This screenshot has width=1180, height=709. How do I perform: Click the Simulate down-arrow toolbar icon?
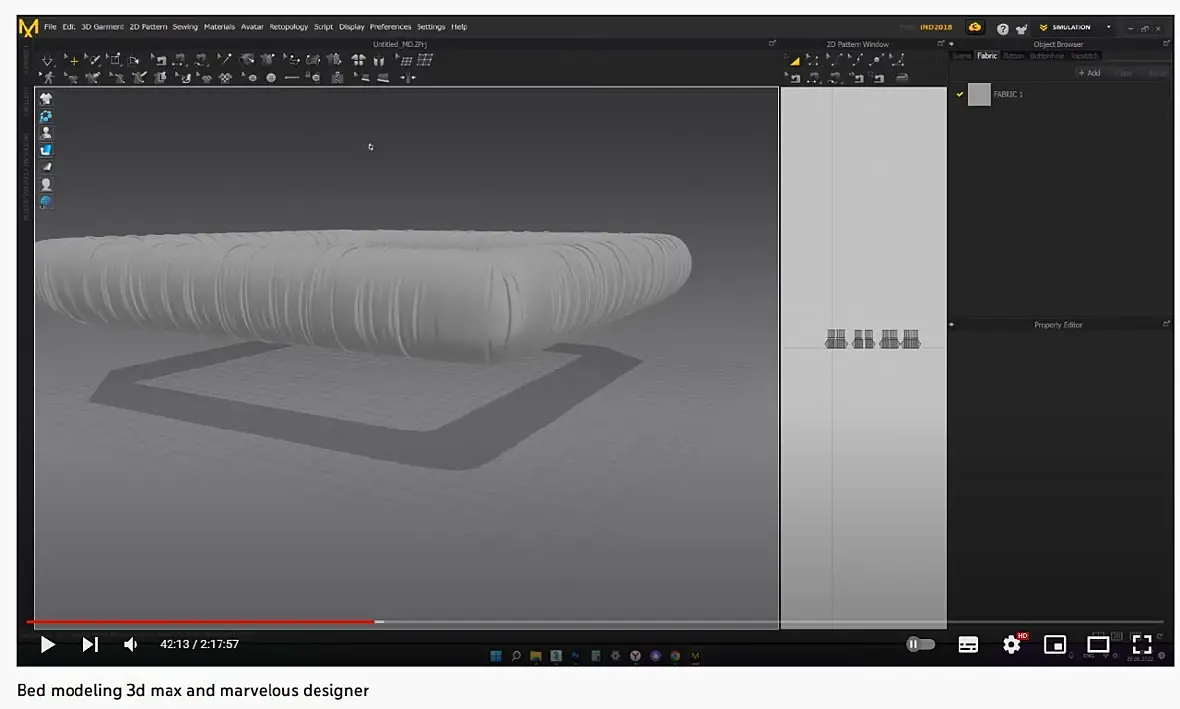click(47, 60)
